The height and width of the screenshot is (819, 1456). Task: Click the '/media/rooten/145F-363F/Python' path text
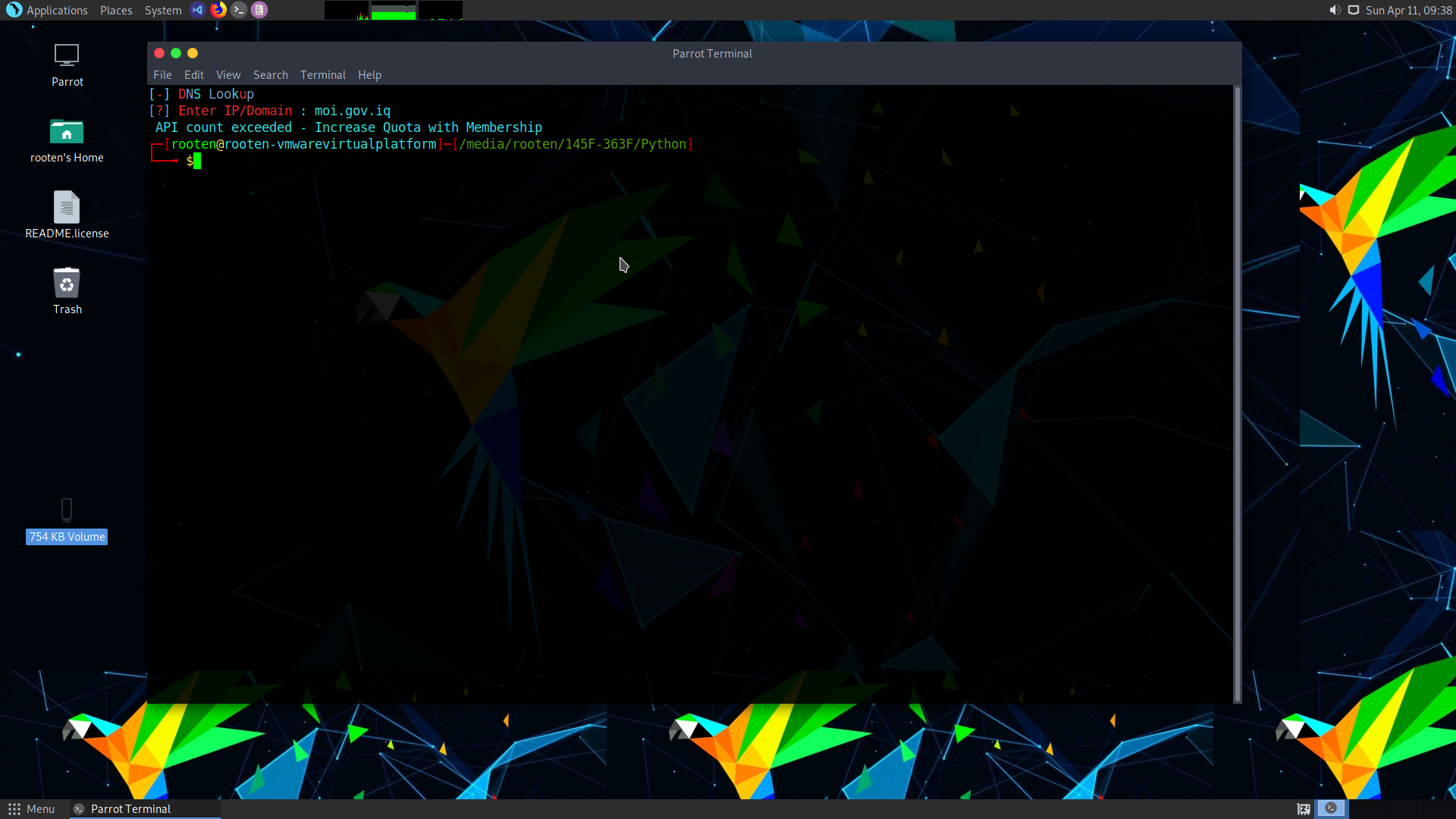tap(573, 144)
